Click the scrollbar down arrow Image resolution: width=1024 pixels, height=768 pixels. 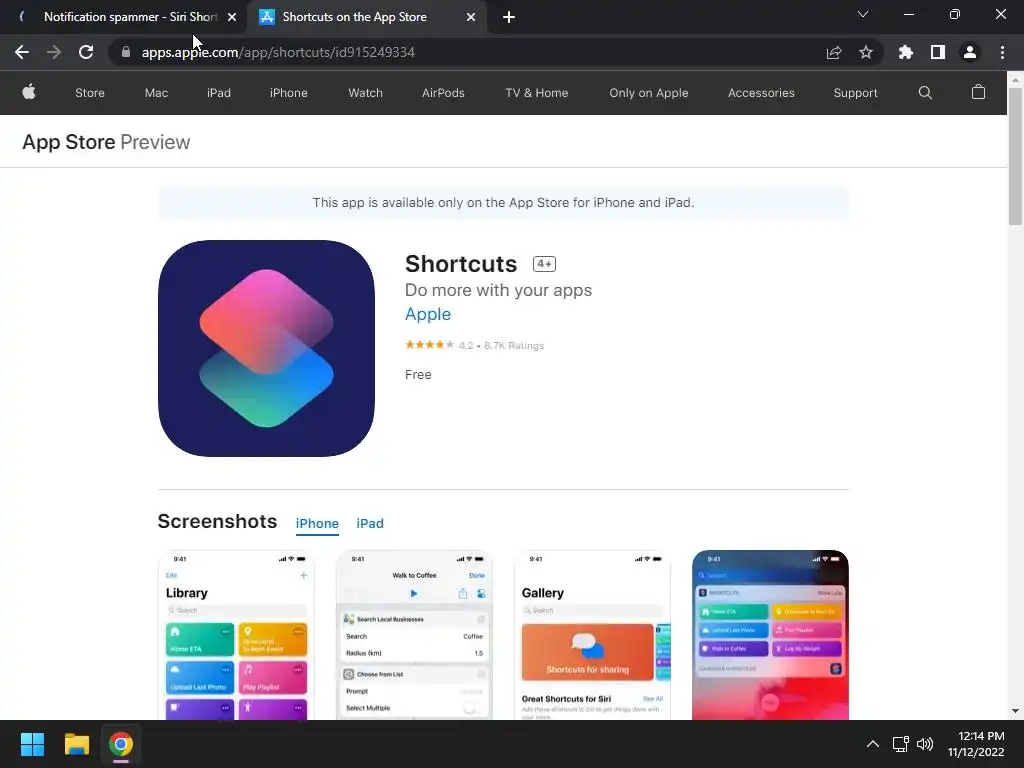tap(1015, 711)
